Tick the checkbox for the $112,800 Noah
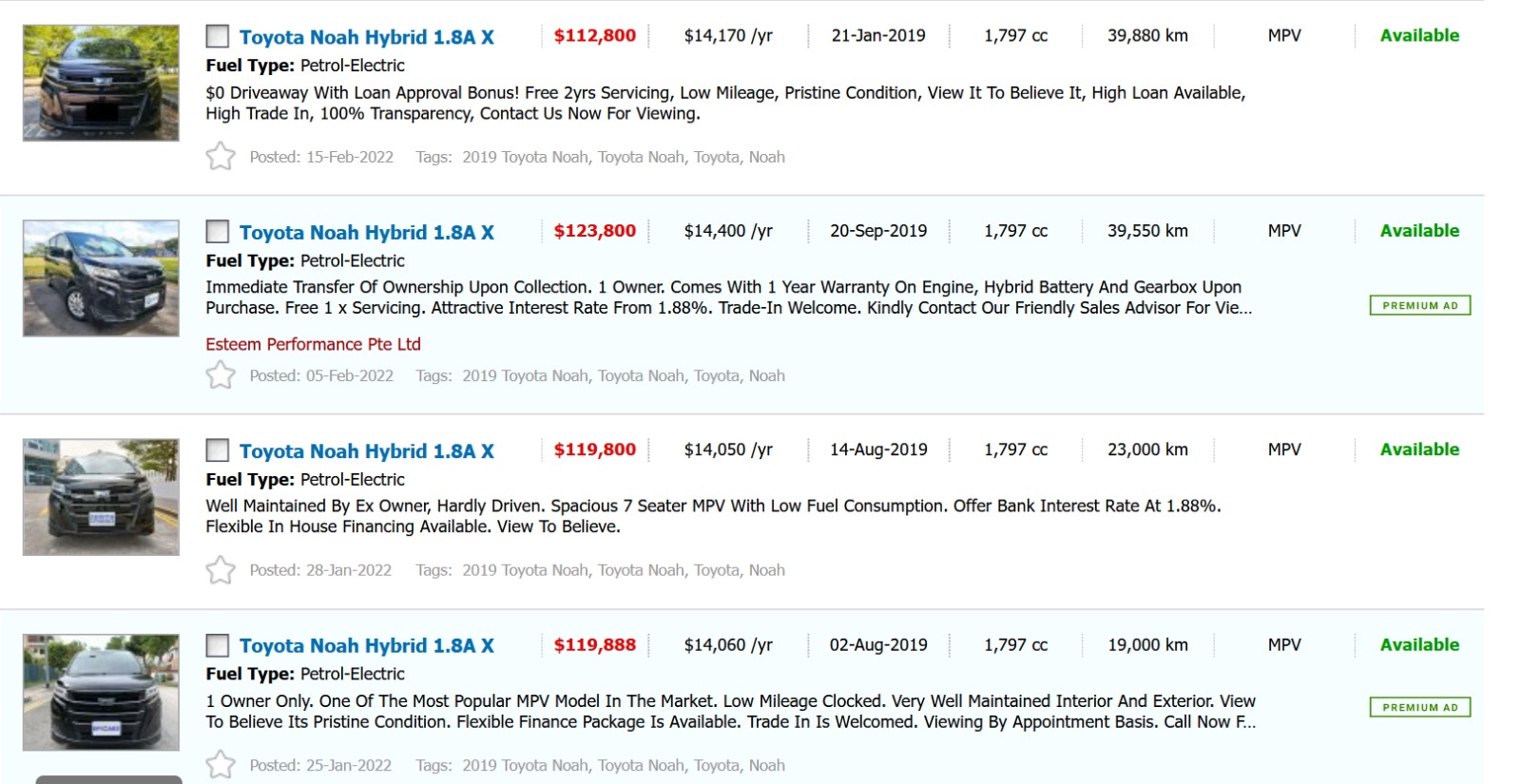This screenshot has width=1521, height=784. pyautogui.click(x=218, y=37)
